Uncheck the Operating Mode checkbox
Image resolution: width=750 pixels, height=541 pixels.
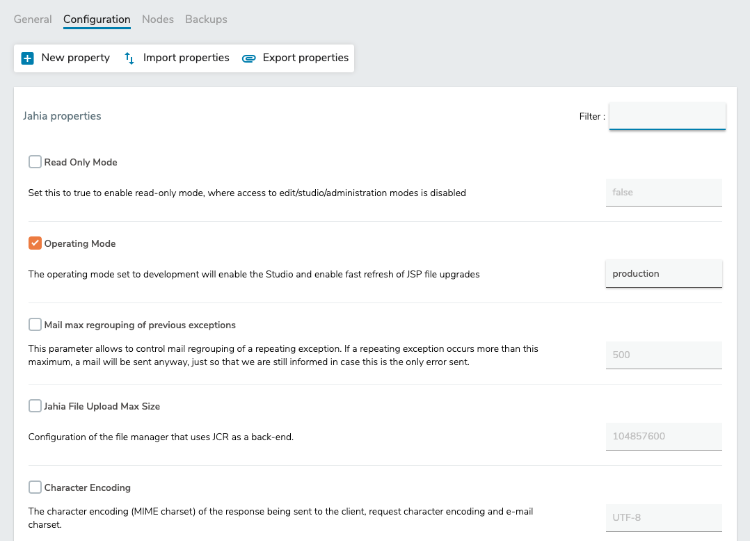pyautogui.click(x=35, y=243)
